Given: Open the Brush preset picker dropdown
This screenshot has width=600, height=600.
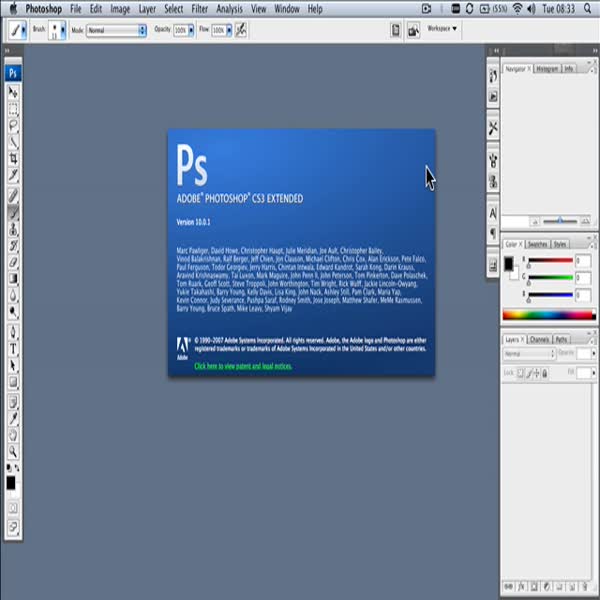Looking at the screenshot, I should (62, 30).
